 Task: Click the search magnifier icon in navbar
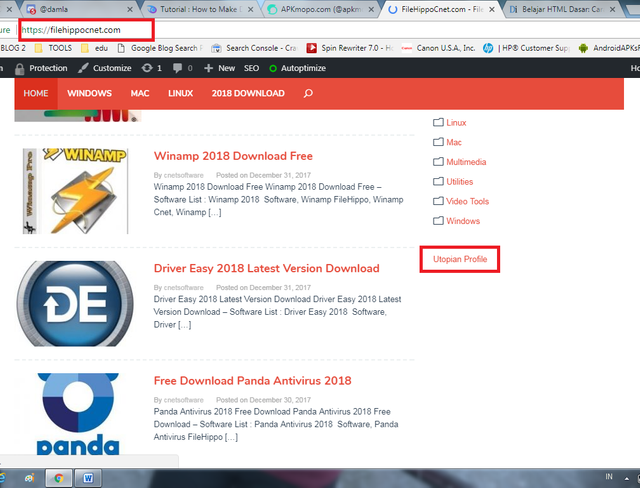308,93
